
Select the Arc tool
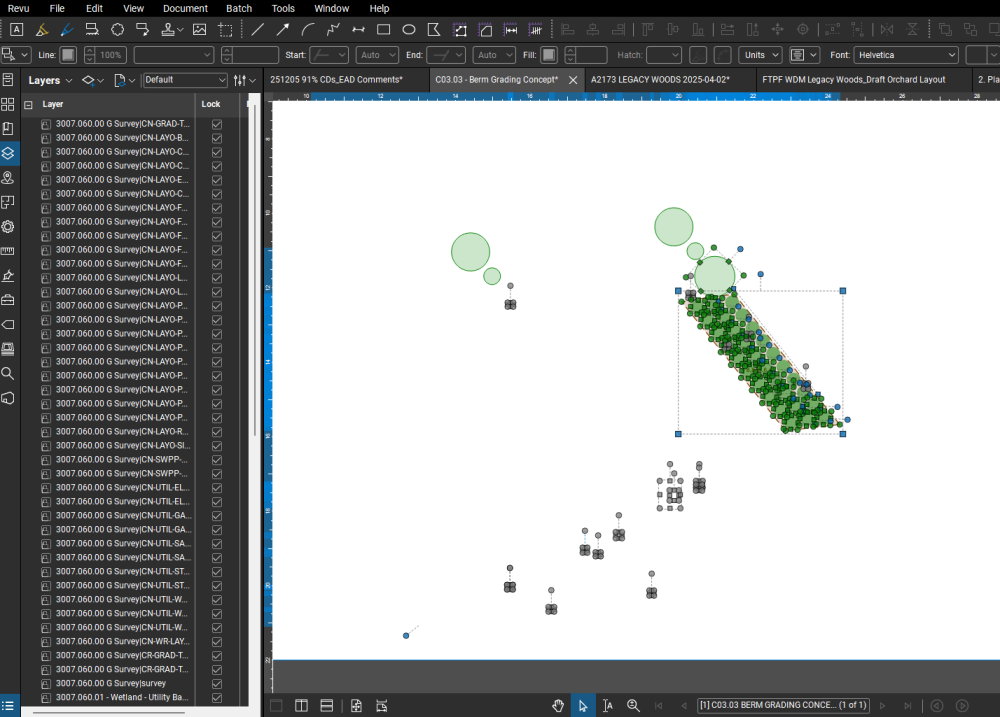tap(308, 29)
